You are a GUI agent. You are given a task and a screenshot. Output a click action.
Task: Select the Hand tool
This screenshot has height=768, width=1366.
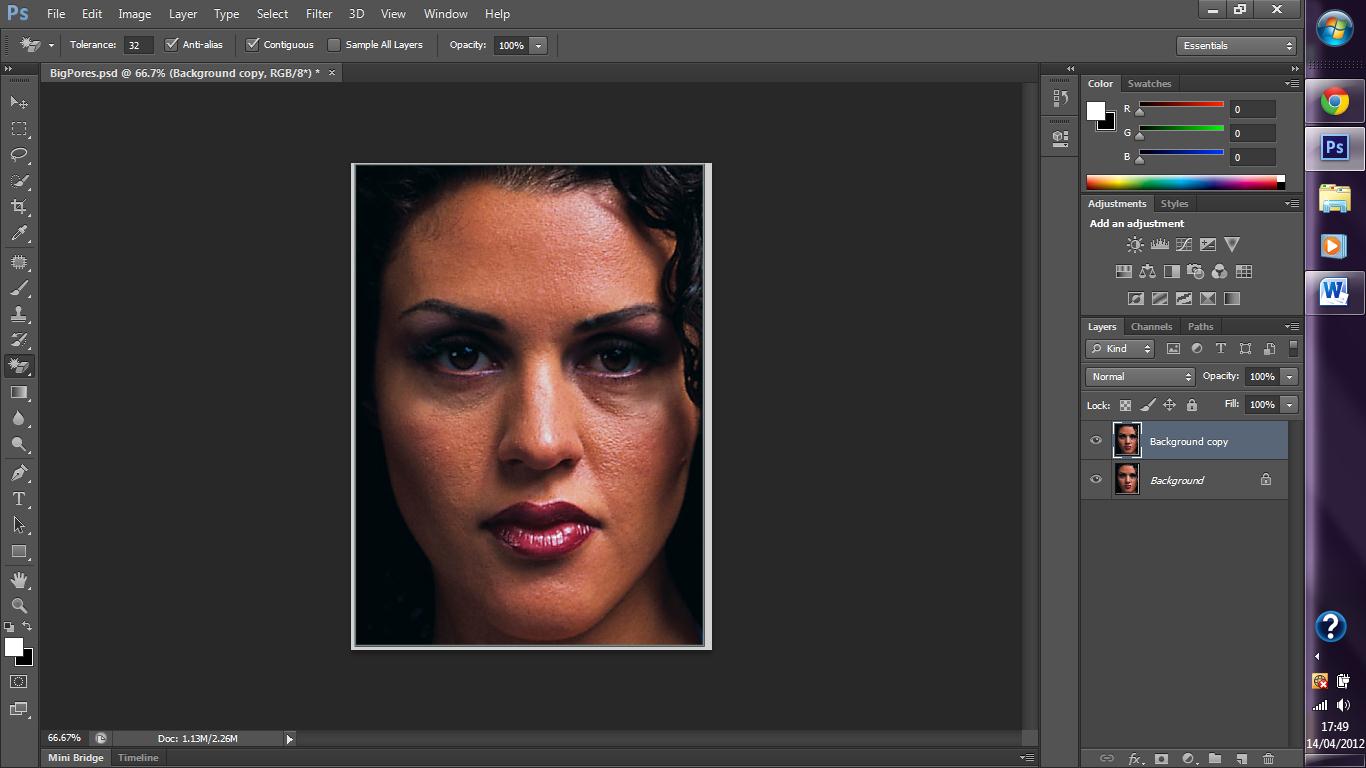(x=19, y=580)
